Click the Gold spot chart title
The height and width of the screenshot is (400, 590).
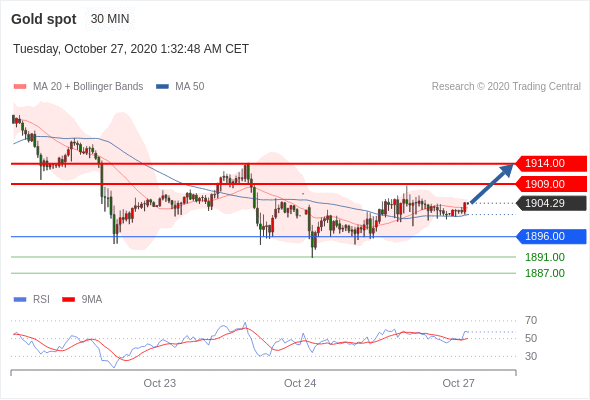coord(44,19)
